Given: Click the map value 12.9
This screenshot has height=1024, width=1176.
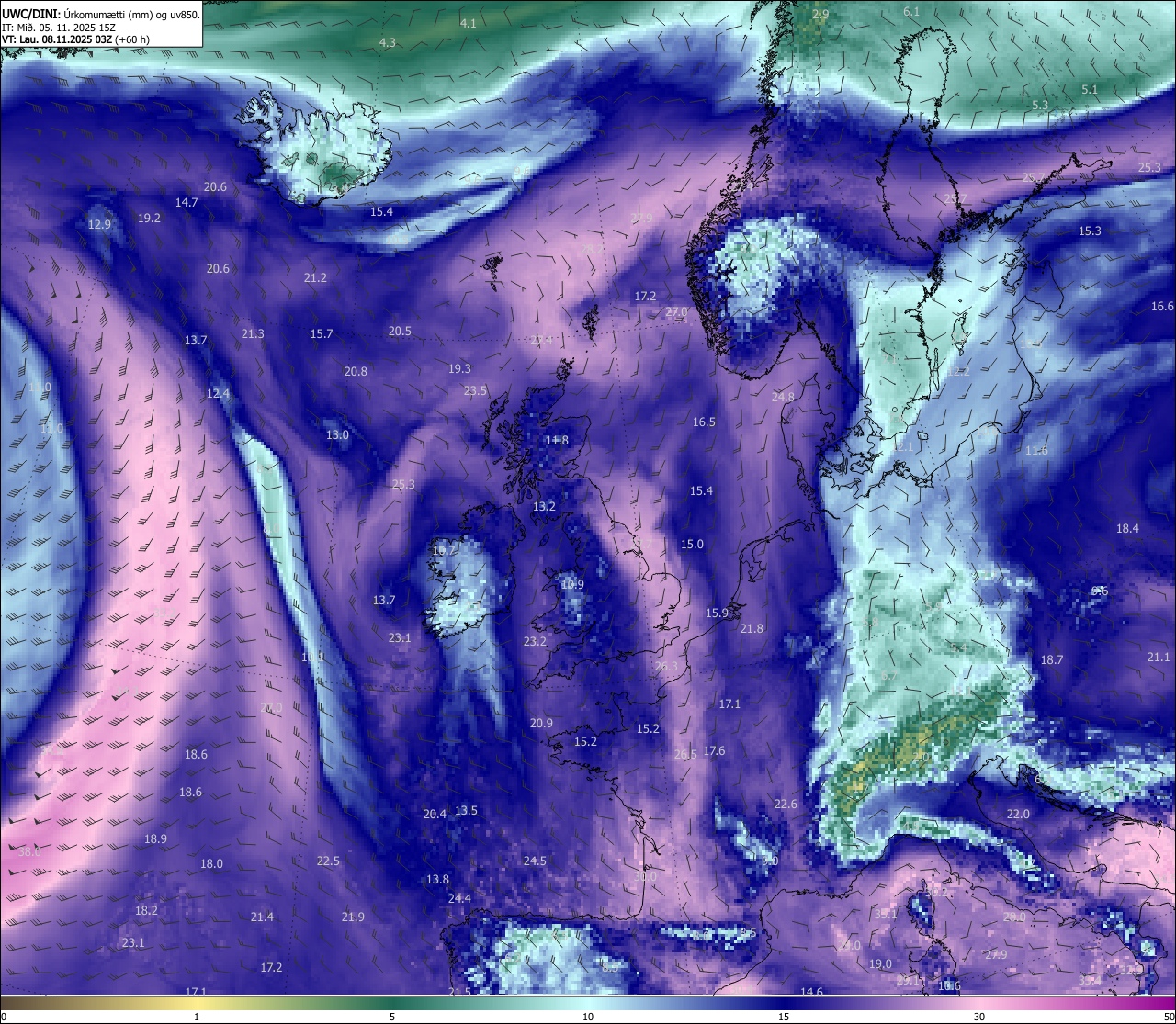Looking at the screenshot, I should [99, 225].
